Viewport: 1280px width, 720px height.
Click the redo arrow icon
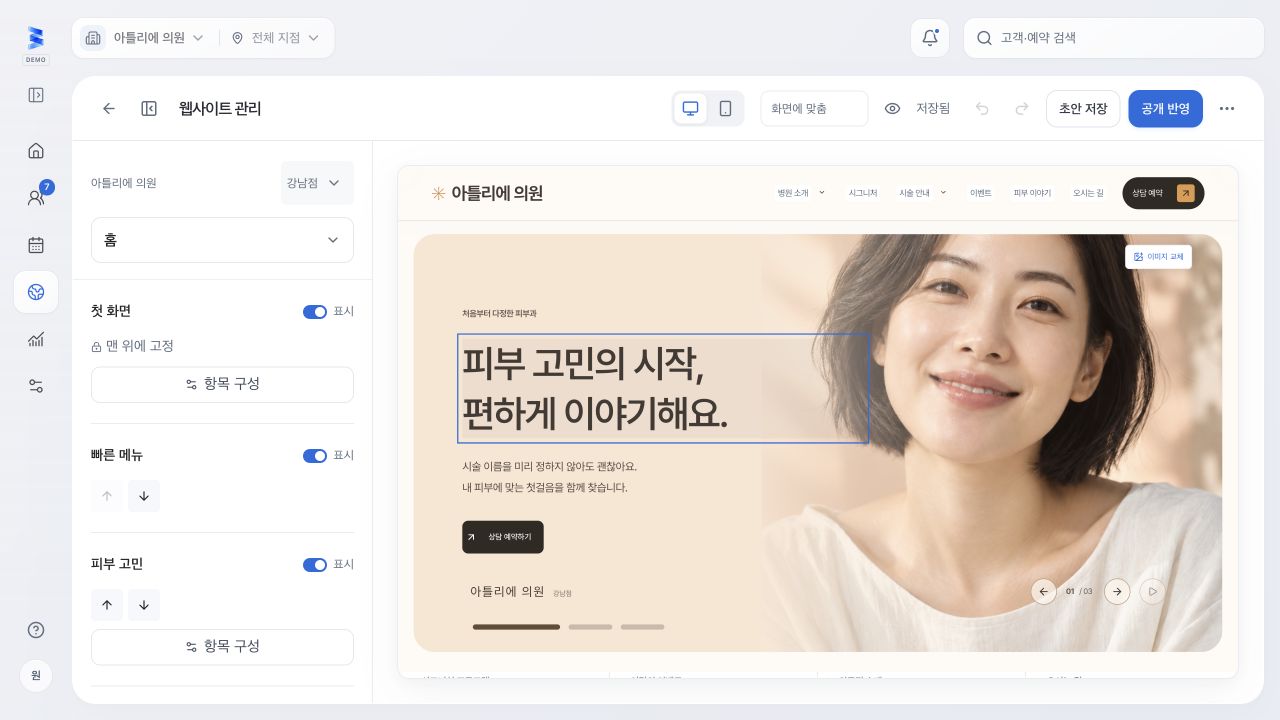[1022, 108]
